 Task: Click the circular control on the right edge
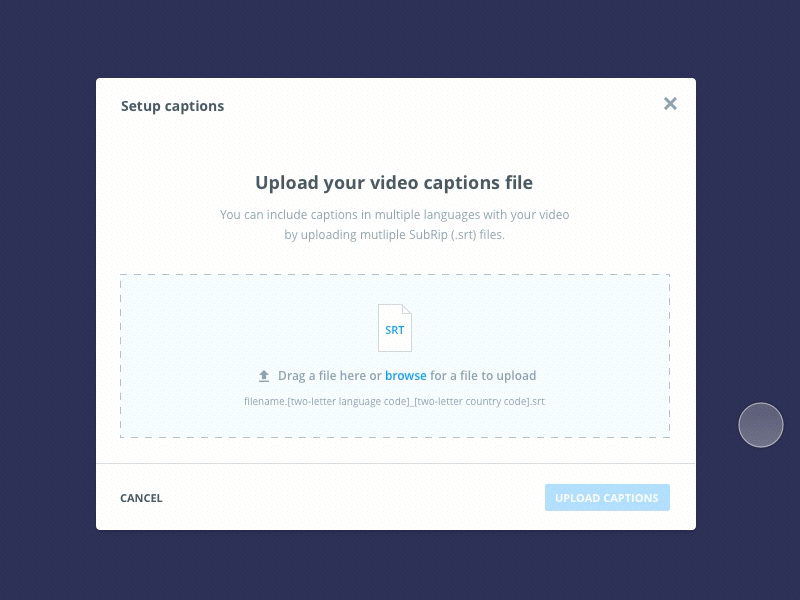pos(761,424)
